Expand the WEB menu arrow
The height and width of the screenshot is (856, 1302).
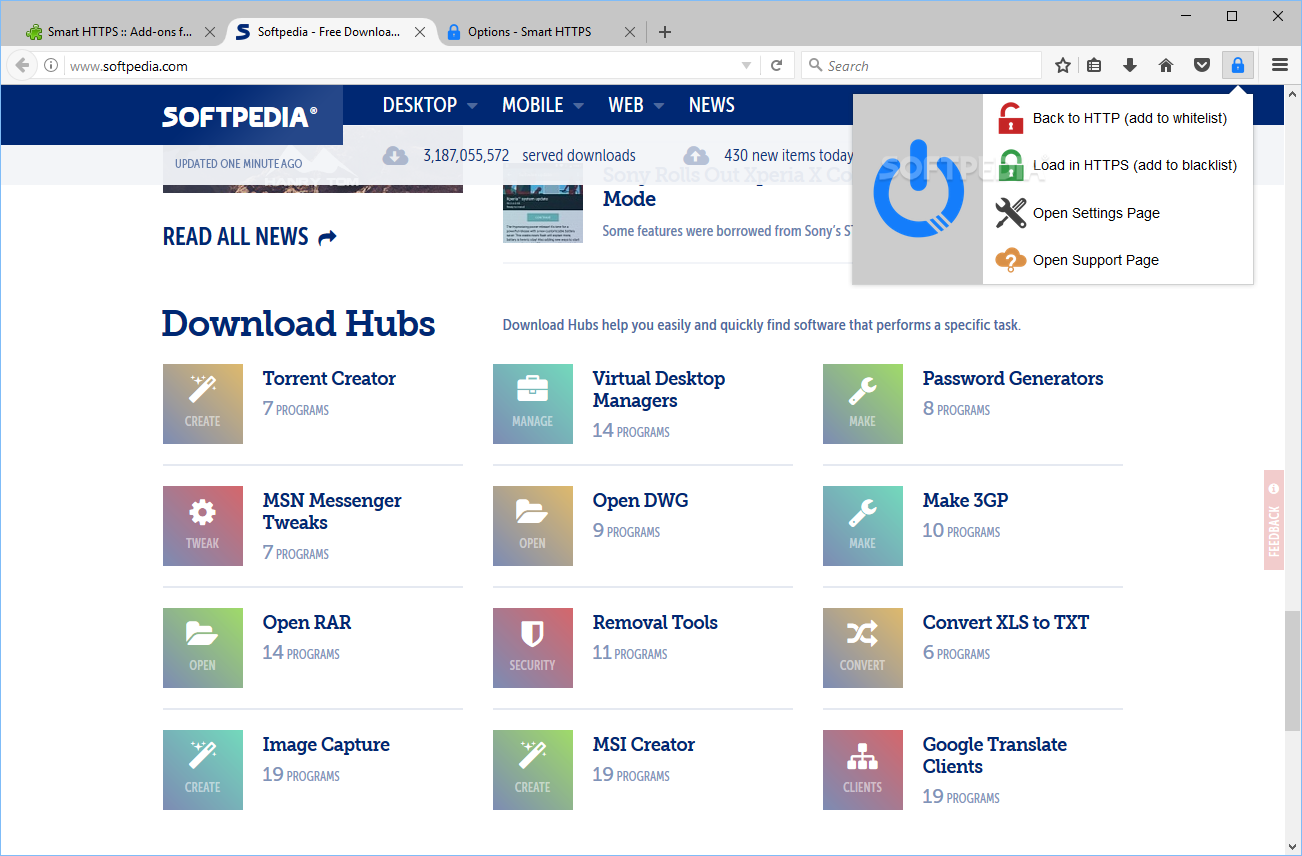tap(659, 106)
